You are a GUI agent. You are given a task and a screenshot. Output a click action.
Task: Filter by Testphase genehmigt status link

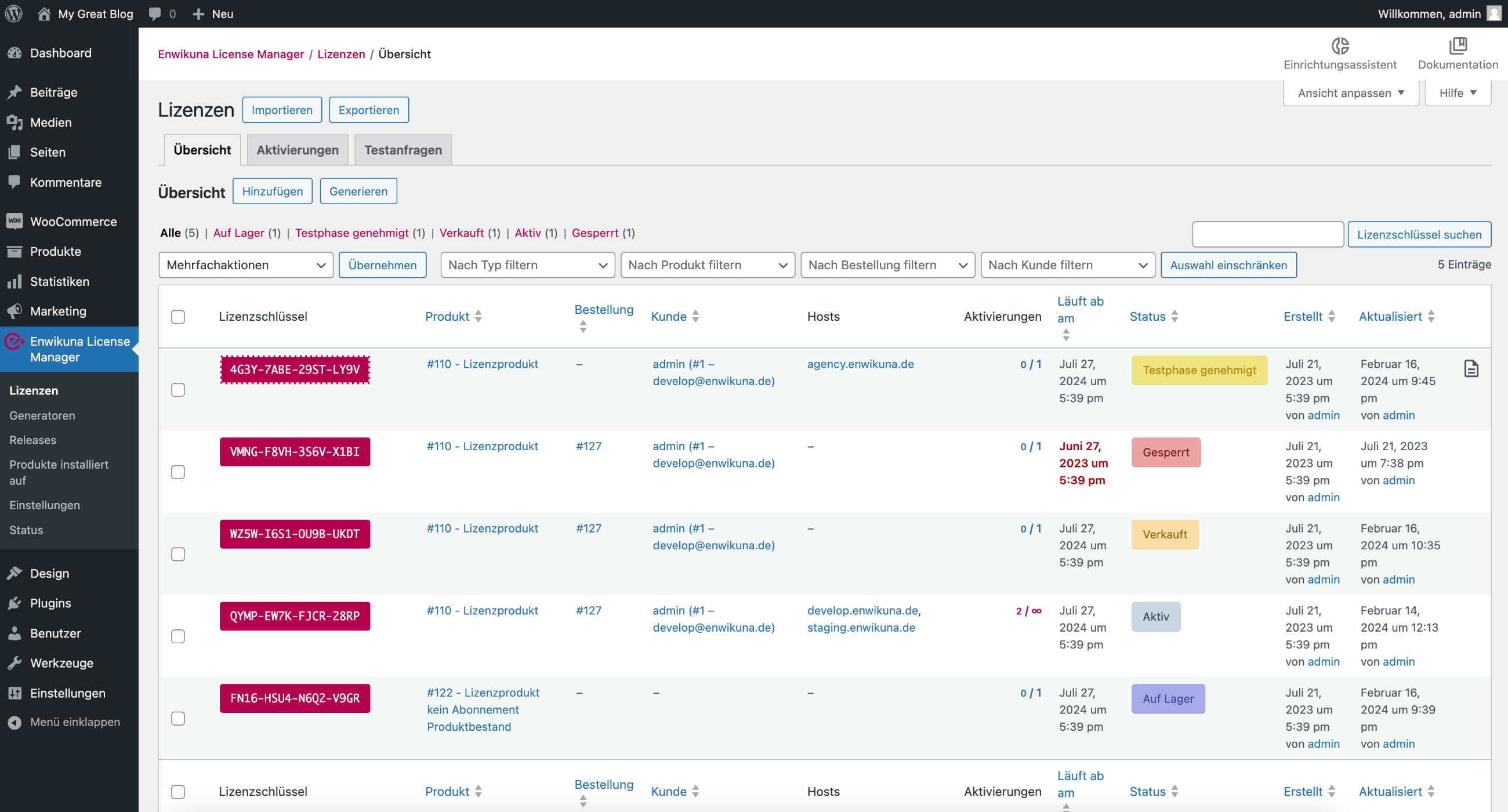pyautogui.click(x=352, y=233)
